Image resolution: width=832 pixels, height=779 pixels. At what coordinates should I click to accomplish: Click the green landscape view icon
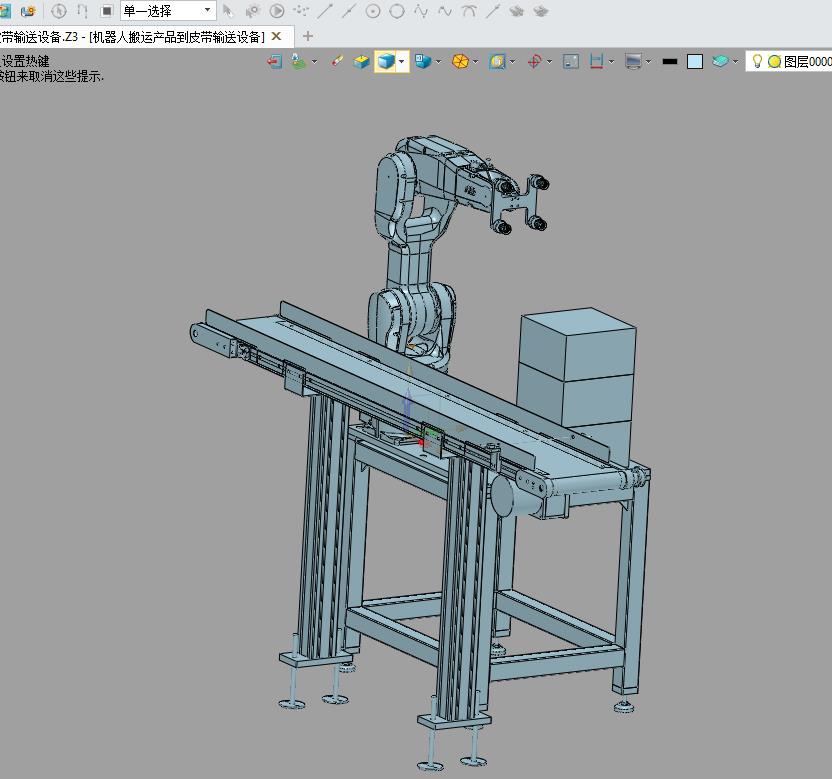click(x=299, y=62)
